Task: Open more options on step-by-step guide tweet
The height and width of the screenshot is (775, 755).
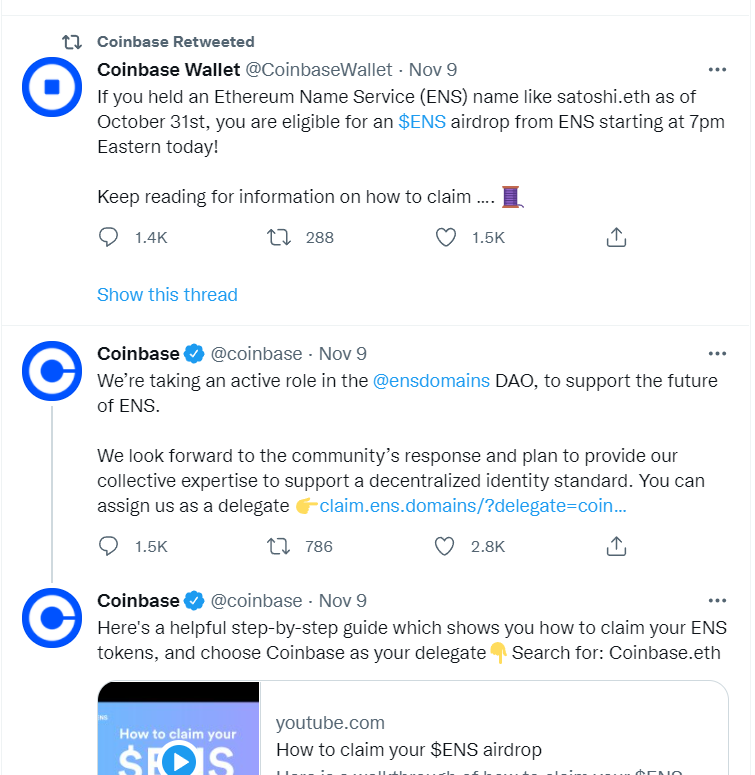Action: click(x=717, y=601)
